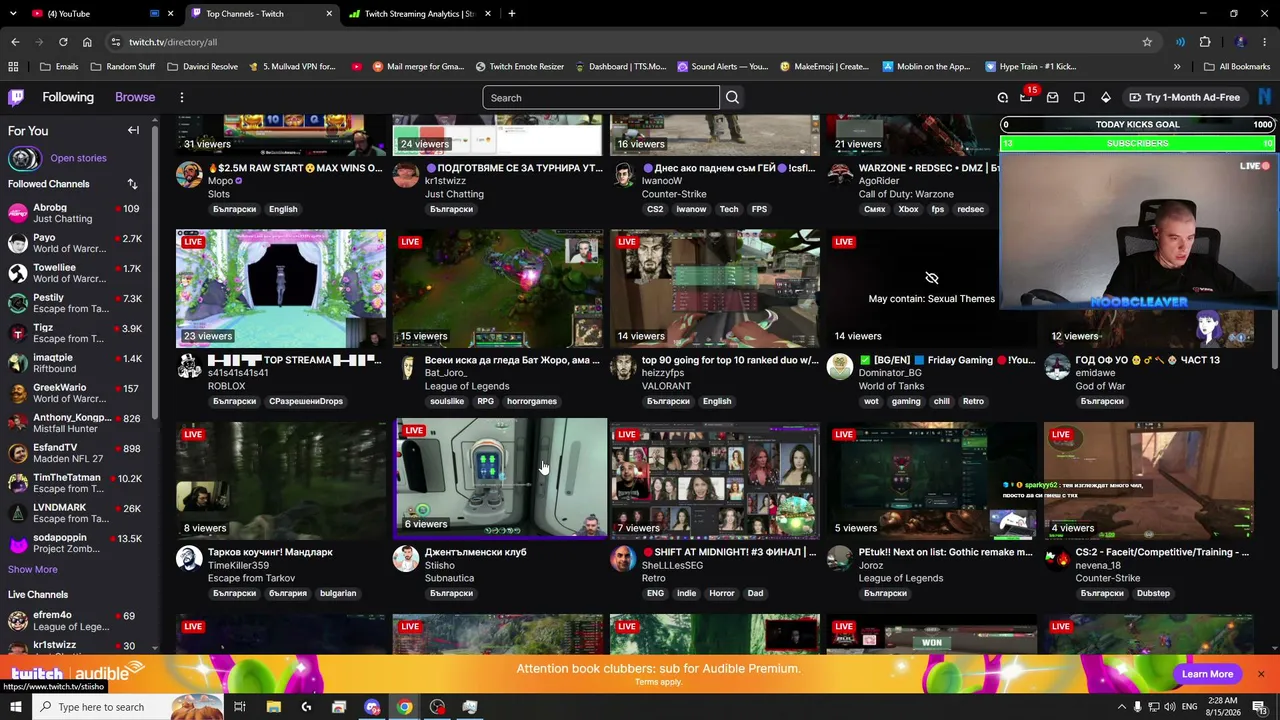The height and width of the screenshot is (720, 1280).
Task: Go back in Chrome
Action: point(15,42)
